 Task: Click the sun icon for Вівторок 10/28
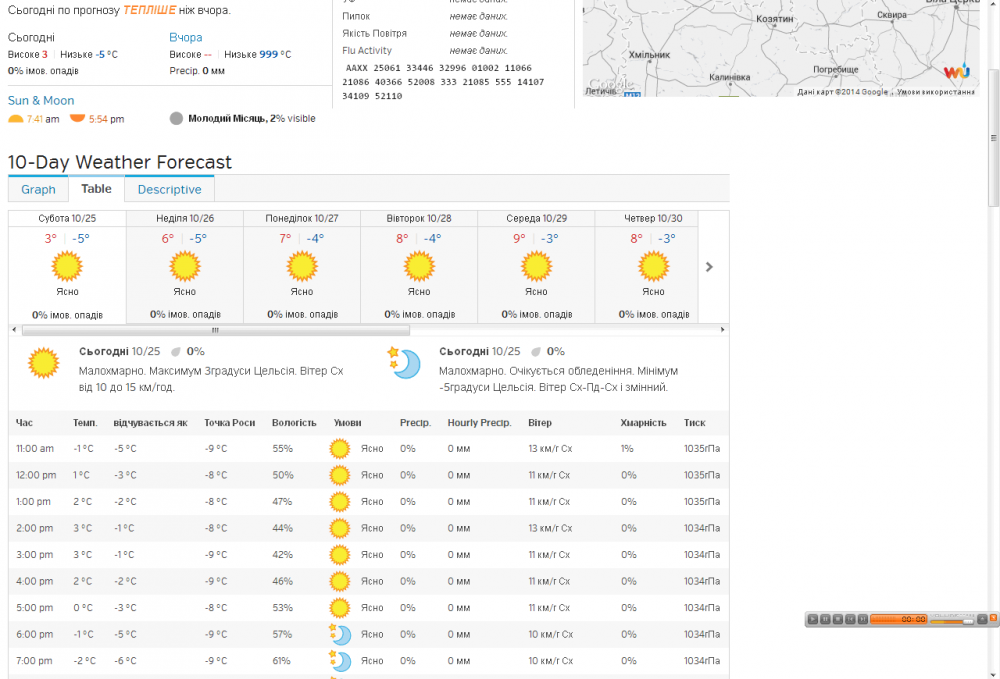point(419,266)
